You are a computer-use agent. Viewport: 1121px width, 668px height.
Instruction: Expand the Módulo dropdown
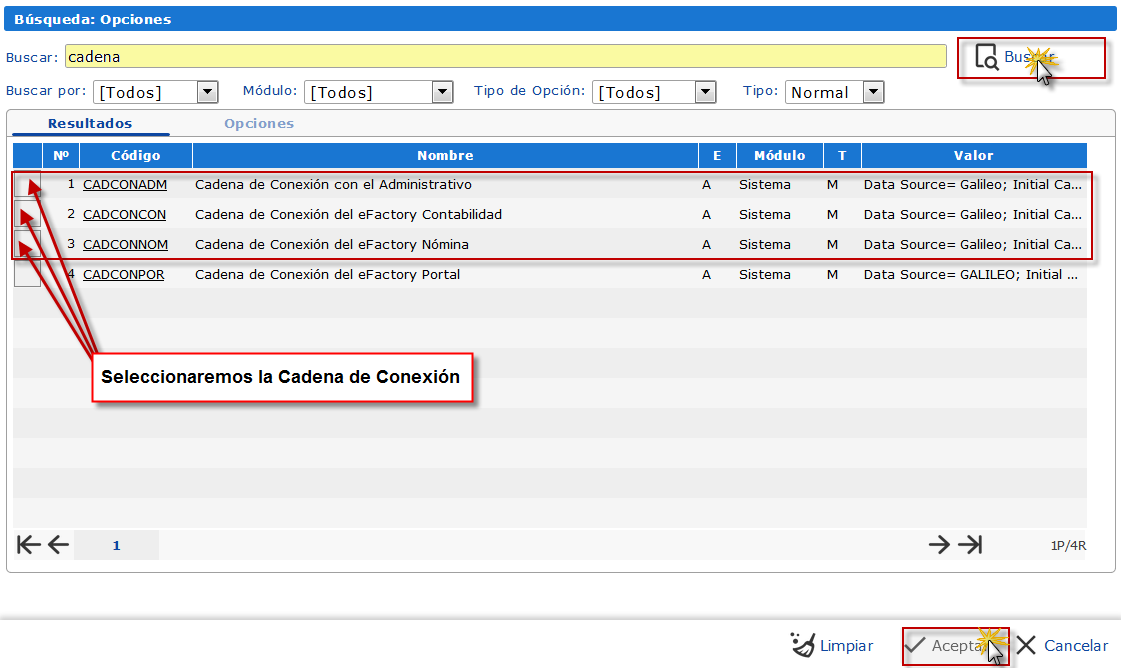point(442,92)
